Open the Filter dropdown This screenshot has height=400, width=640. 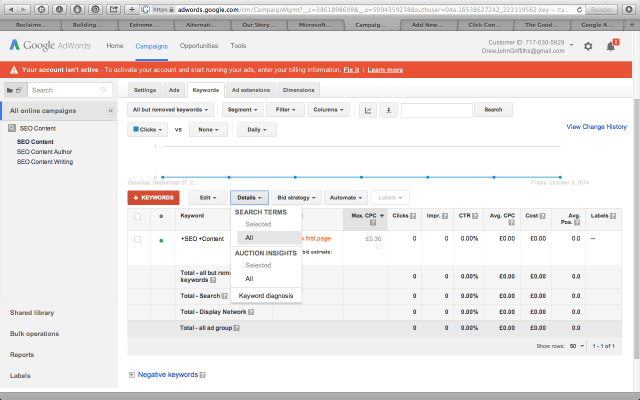click(285, 110)
